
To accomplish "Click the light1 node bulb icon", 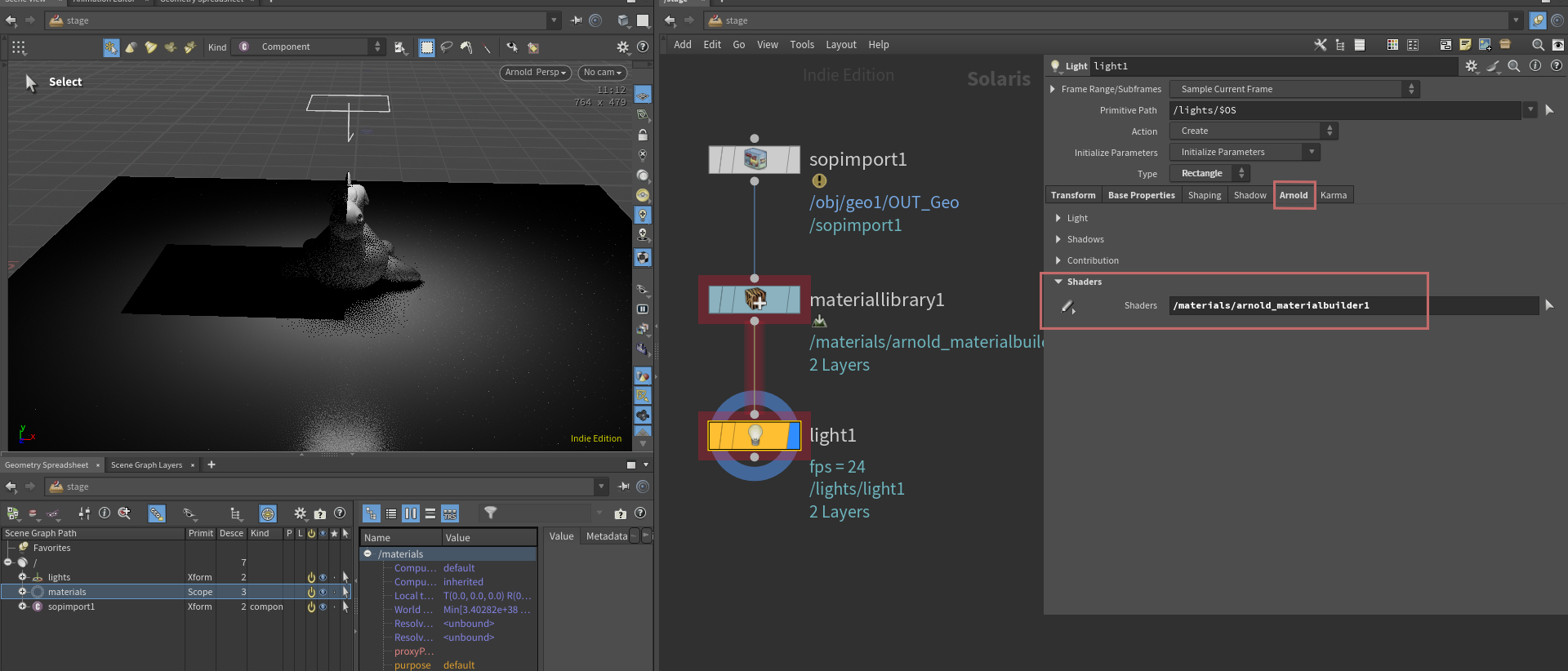I will click(x=755, y=435).
